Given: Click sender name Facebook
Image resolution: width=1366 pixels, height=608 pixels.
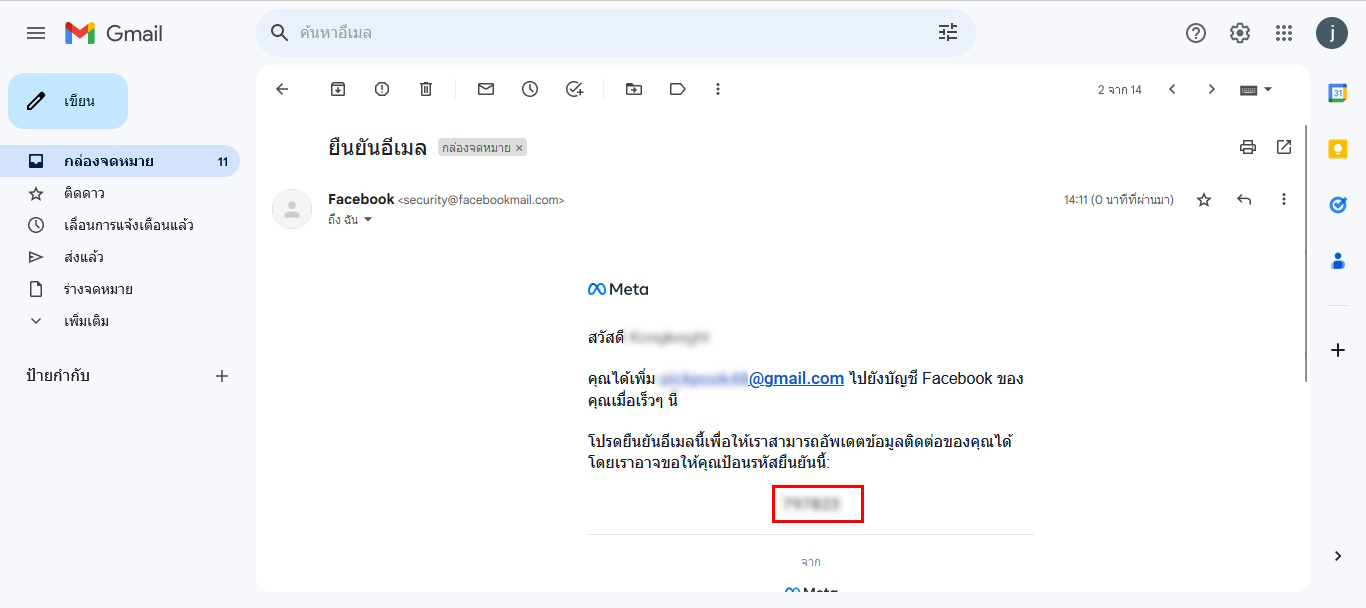Looking at the screenshot, I should point(361,199).
